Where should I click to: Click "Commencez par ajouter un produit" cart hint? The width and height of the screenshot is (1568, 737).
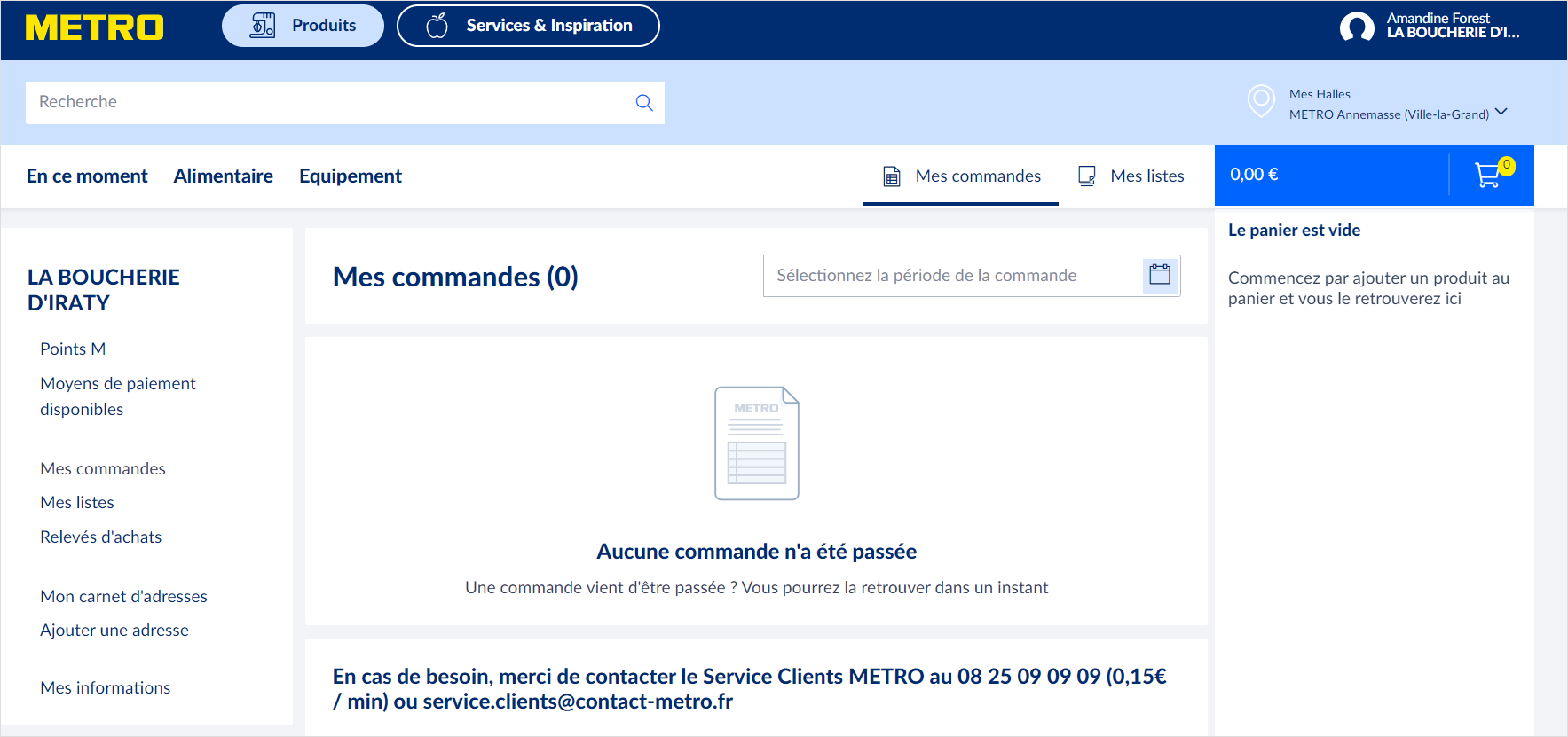point(1368,288)
